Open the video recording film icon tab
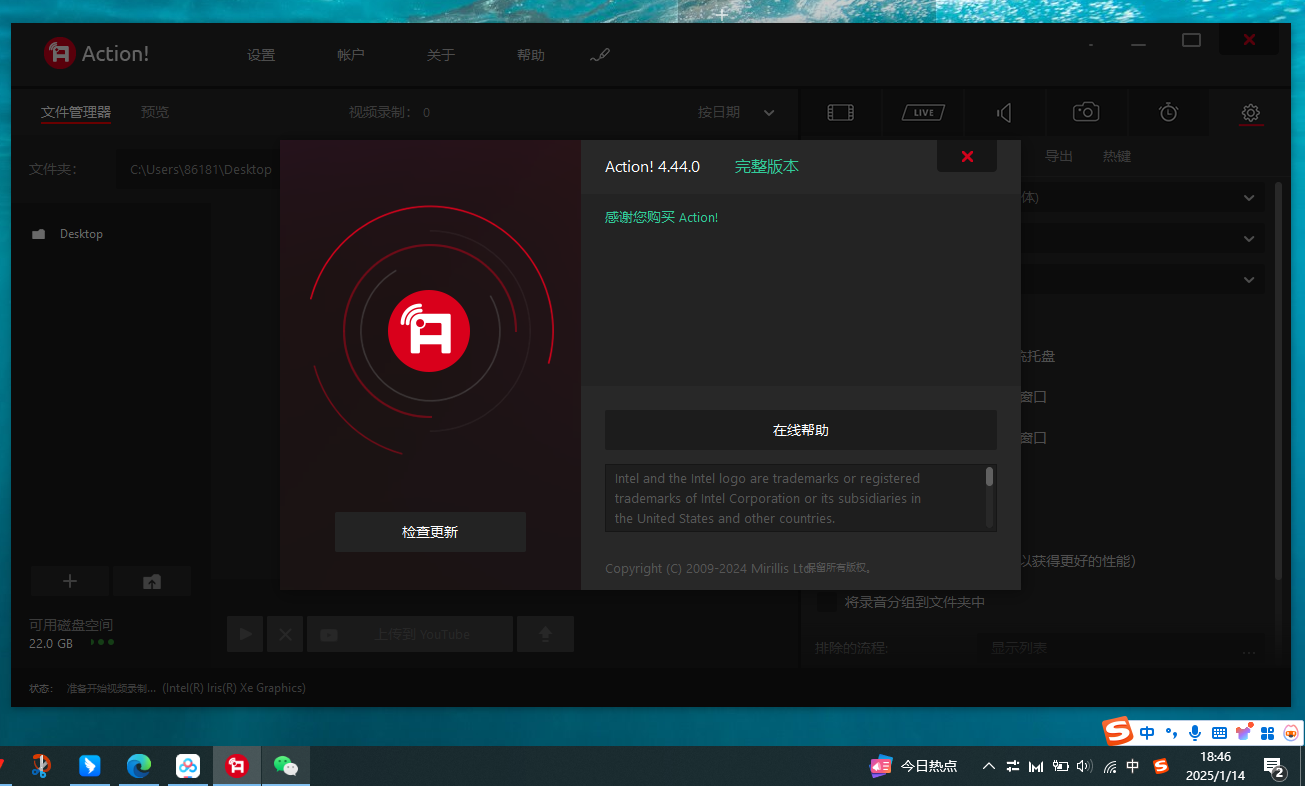The height and width of the screenshot is (786, 1305). click(x=841, y=112)
